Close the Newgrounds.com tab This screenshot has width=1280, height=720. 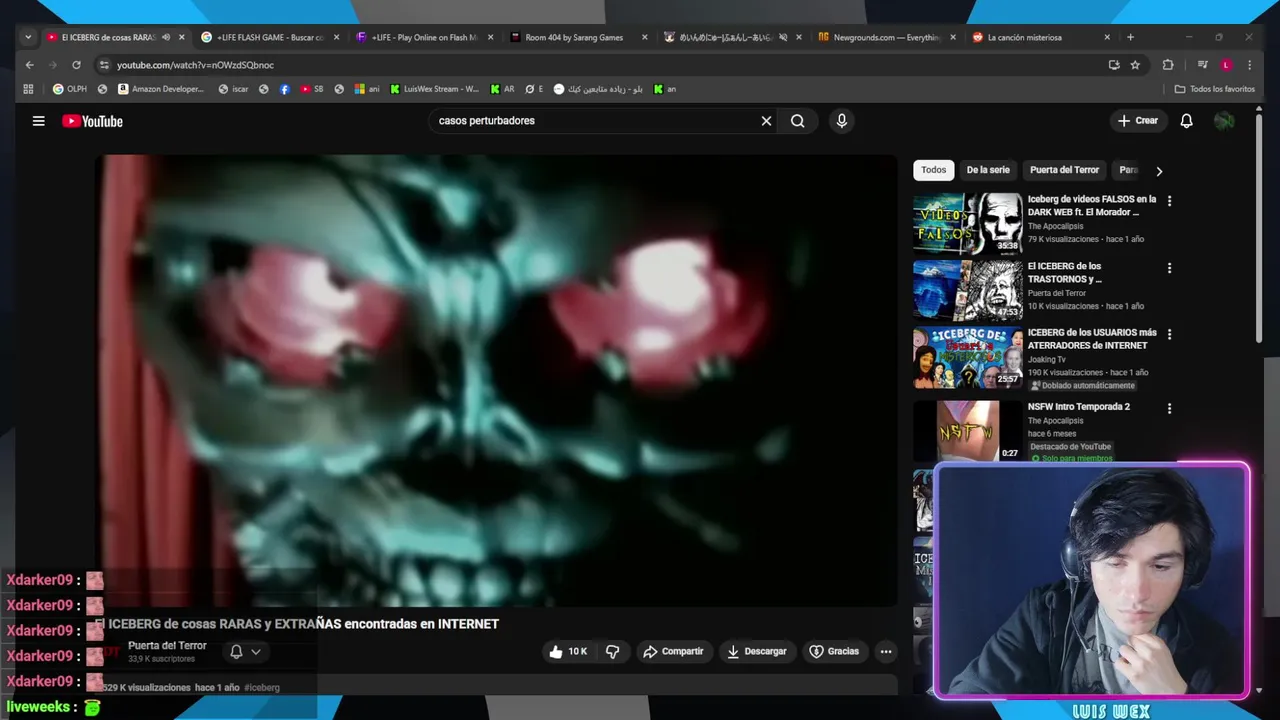[952, 37]
